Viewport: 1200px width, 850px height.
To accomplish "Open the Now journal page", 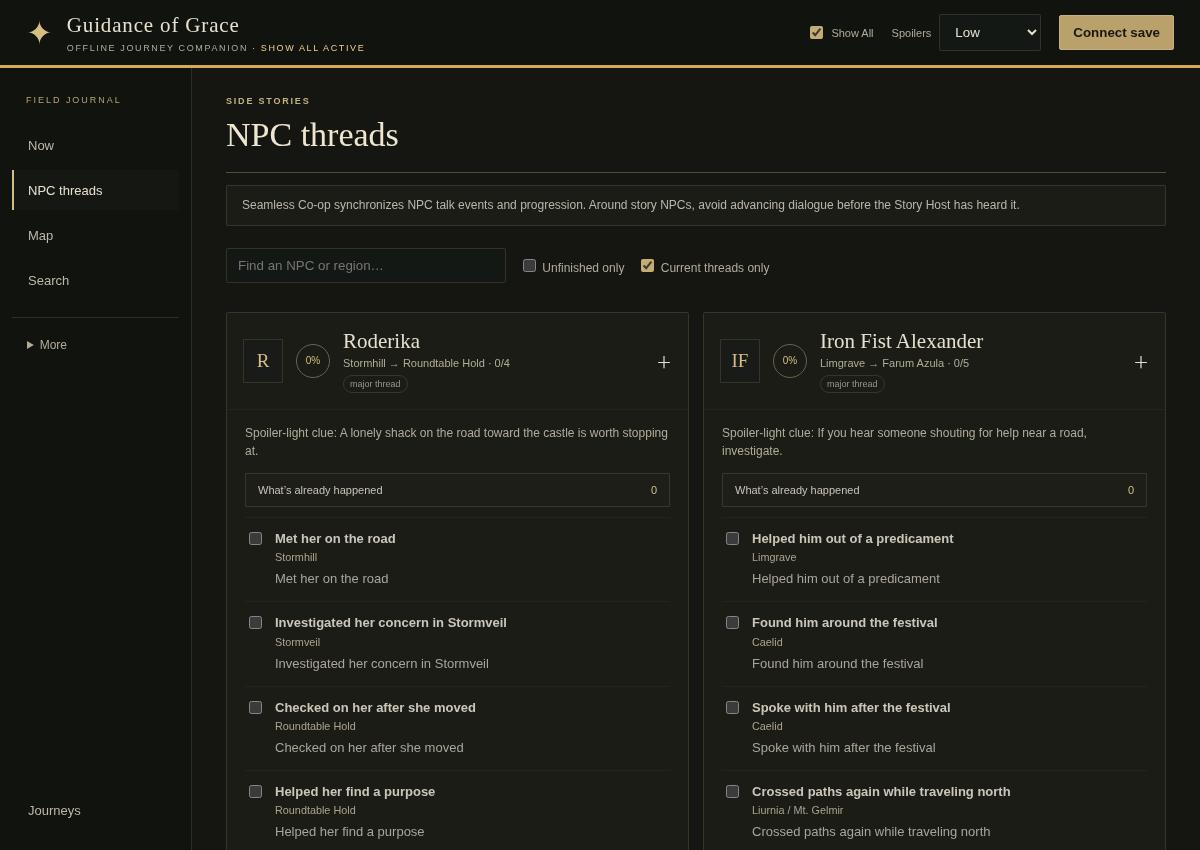I will (x=96, y=145).
